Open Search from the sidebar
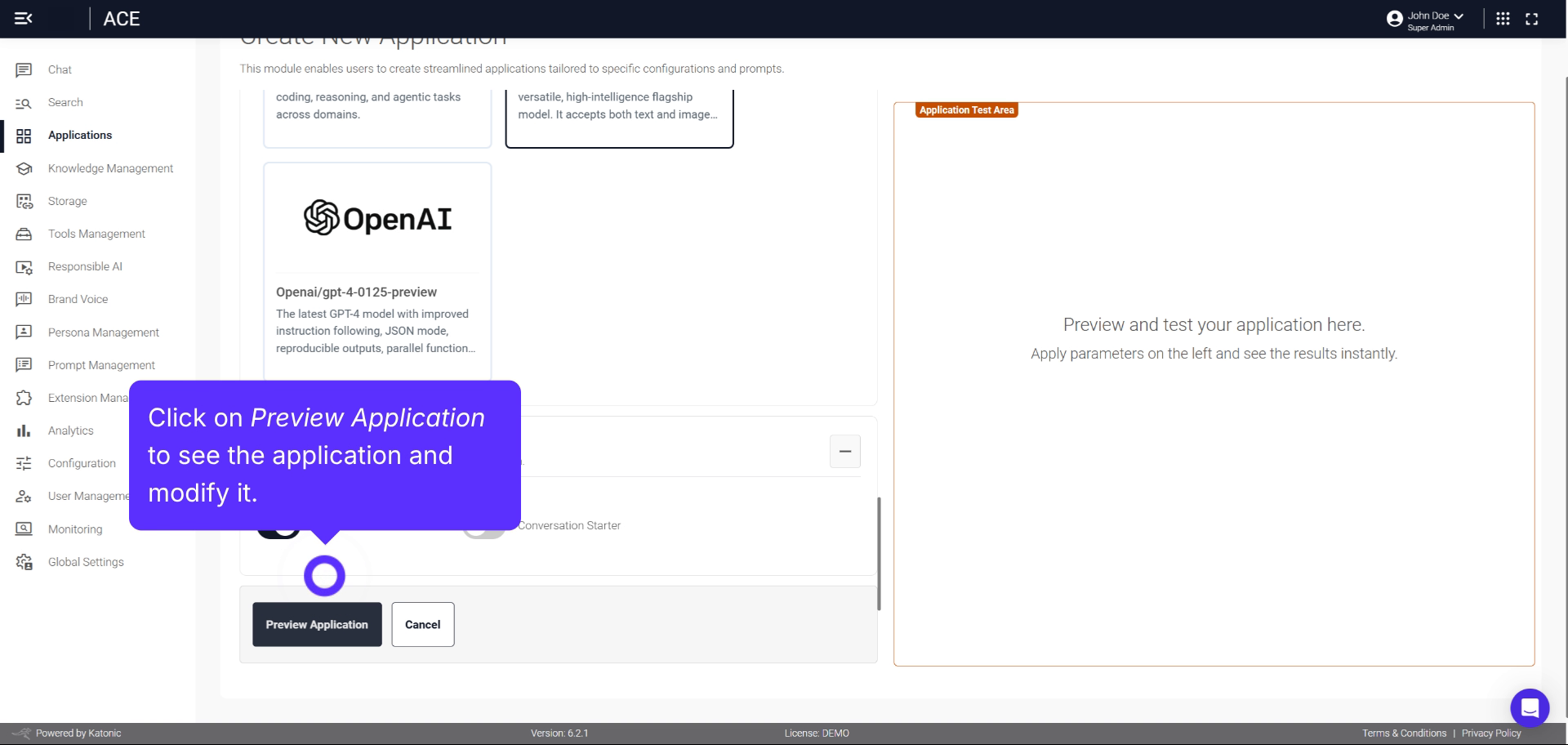This screenshot has height=745, width=1568. [x=24, y=102]
